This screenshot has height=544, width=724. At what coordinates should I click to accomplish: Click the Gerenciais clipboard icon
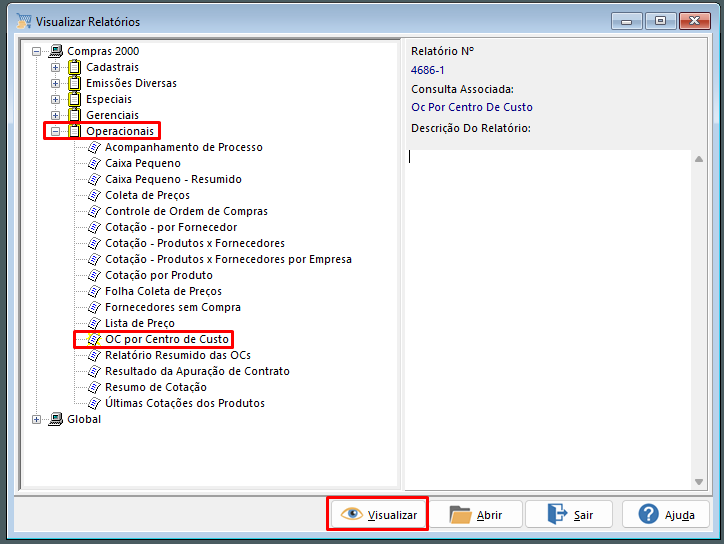coord(74,115)
